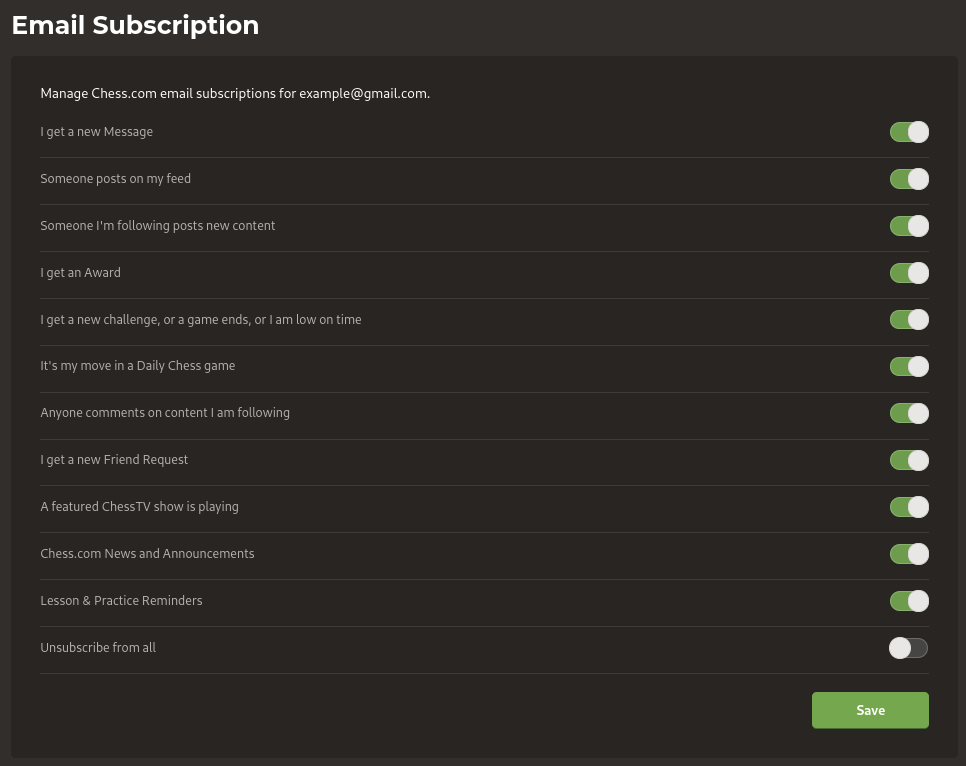Image resolution: width=966 pixels, height=766 pixels.
Task: Disable new challenge or game ends emails
Action: (x=909, y=319)
